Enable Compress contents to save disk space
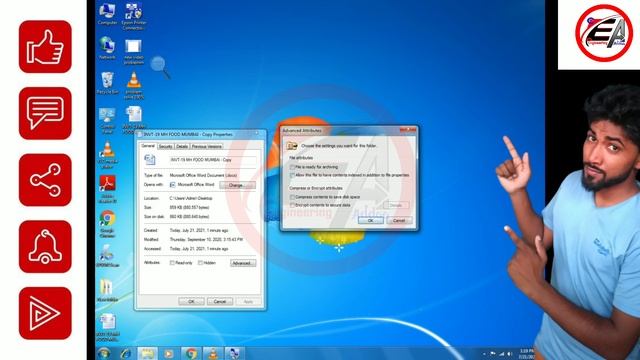 pyautogui.click(x=292, y=197)
